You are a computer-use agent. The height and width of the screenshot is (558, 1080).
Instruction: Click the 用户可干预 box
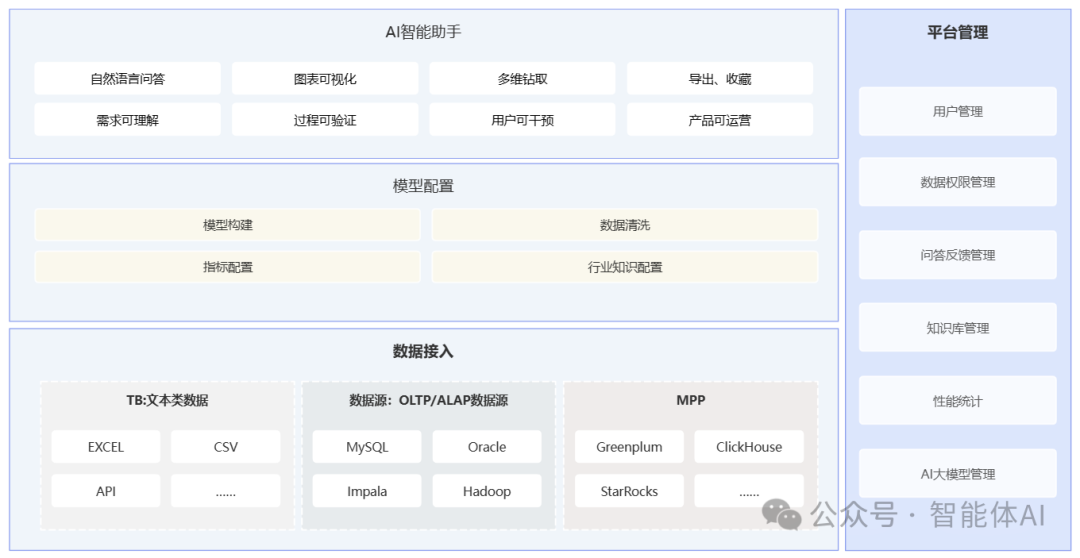522,120
